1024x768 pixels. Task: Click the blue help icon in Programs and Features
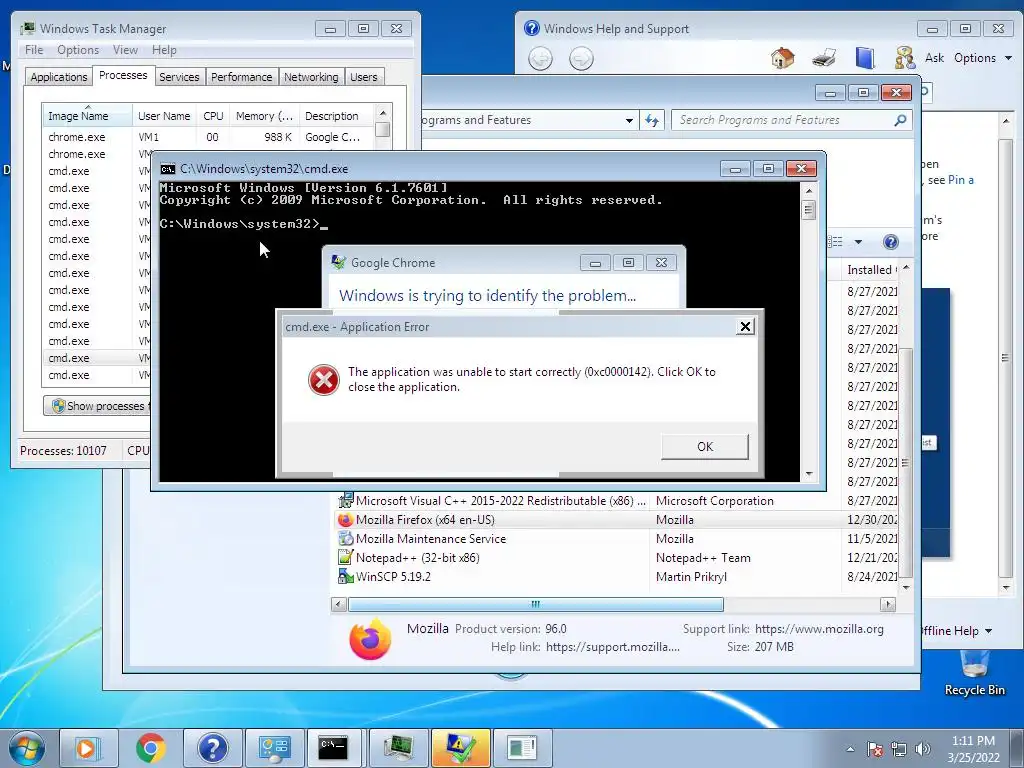tap(890, 242)
